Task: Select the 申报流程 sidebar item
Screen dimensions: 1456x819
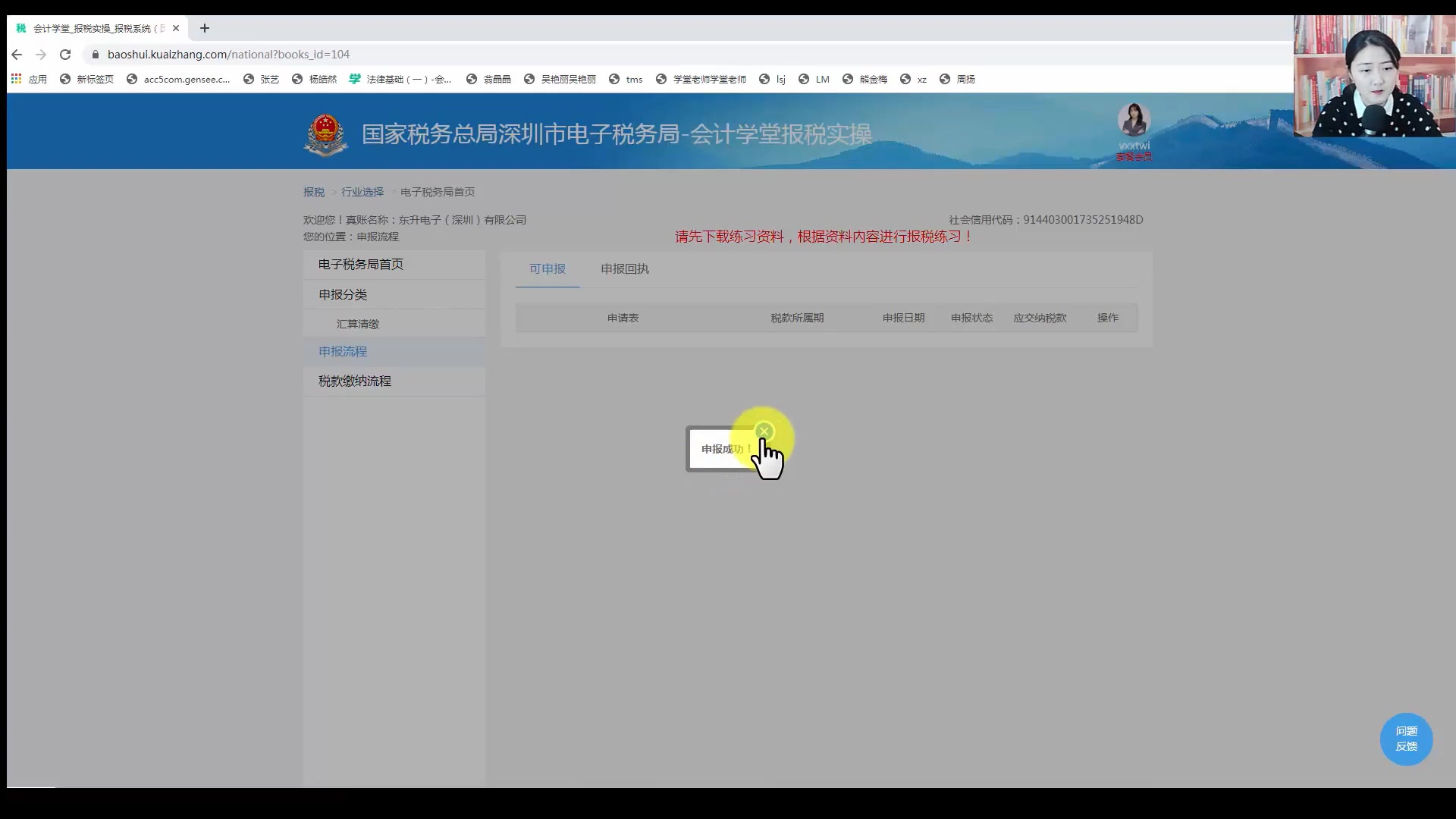Action: [x=343, y=351]
